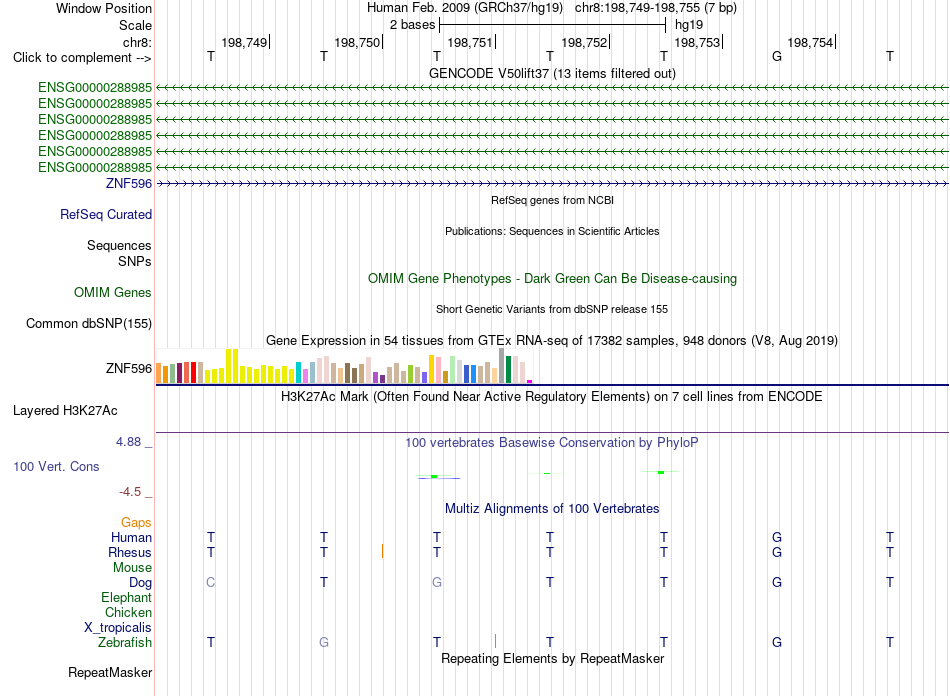Image resolution: width=950 pixels, height=696 pixels.
Task: Click the OMIM Genes track label
Action: pos(113,293)
